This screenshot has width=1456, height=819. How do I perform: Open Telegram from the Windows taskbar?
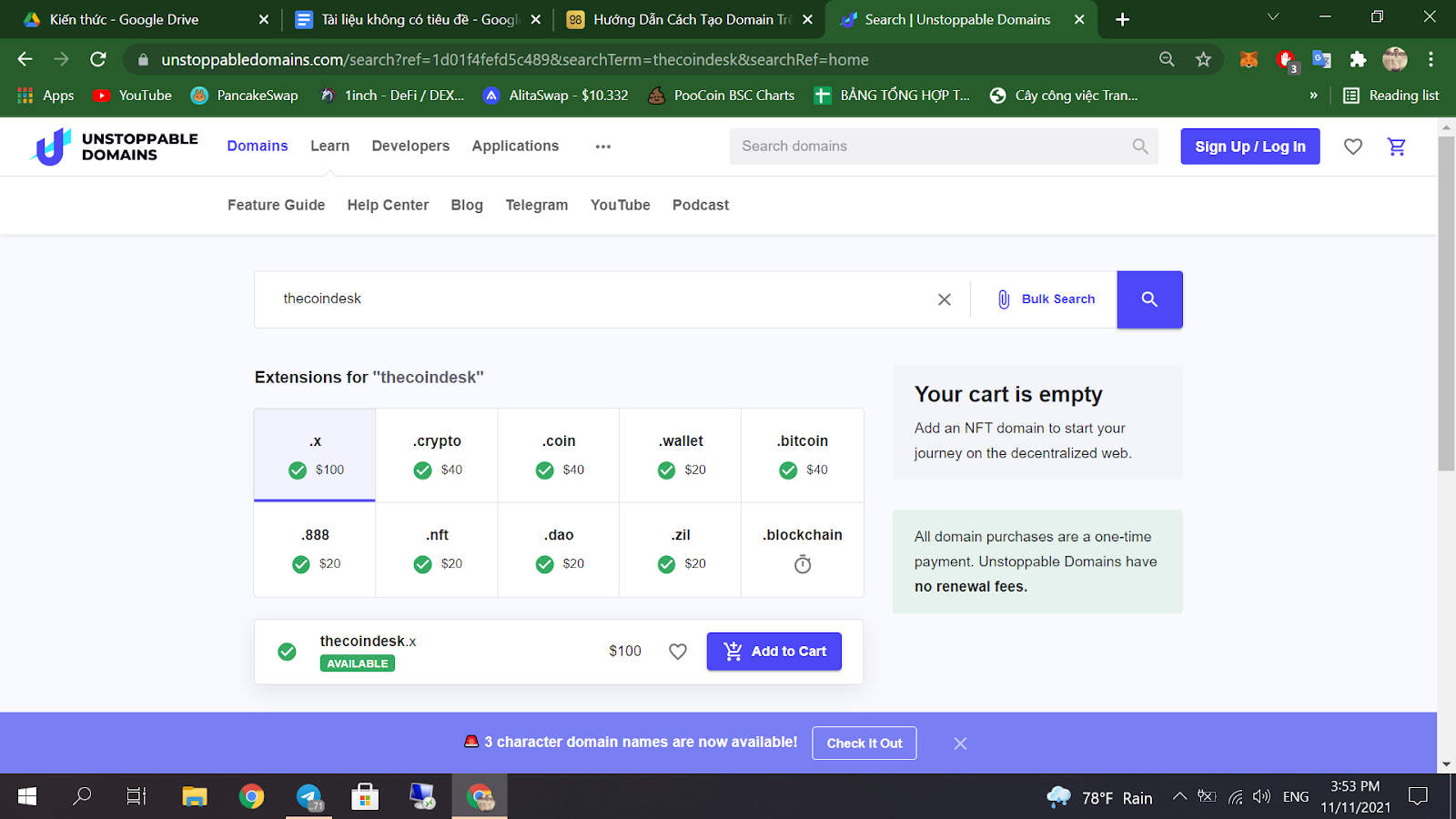pyautogui.click(x=309, y=797)
